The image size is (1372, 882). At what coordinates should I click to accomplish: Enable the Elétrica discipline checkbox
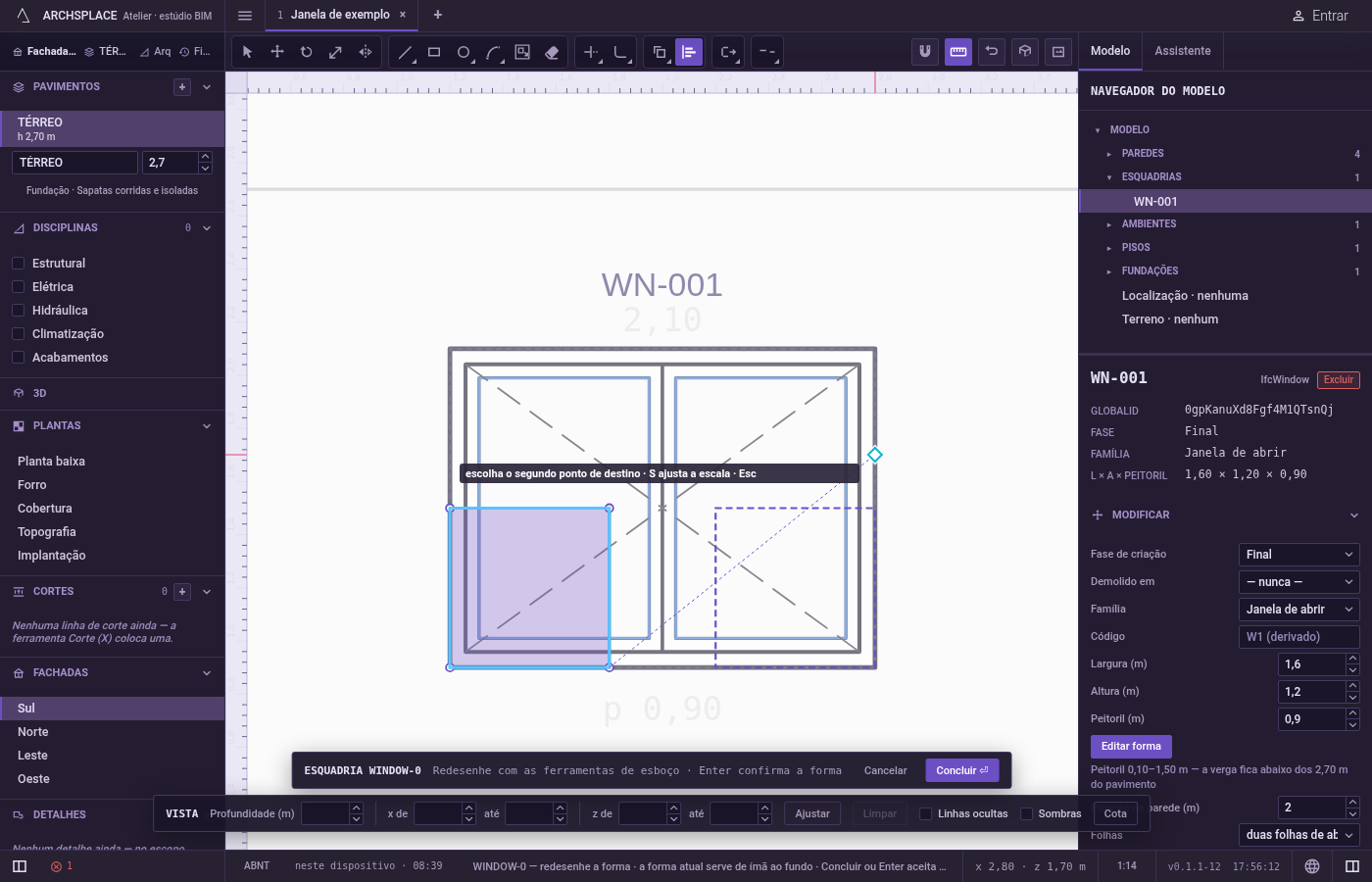click(x=18, y=287)
